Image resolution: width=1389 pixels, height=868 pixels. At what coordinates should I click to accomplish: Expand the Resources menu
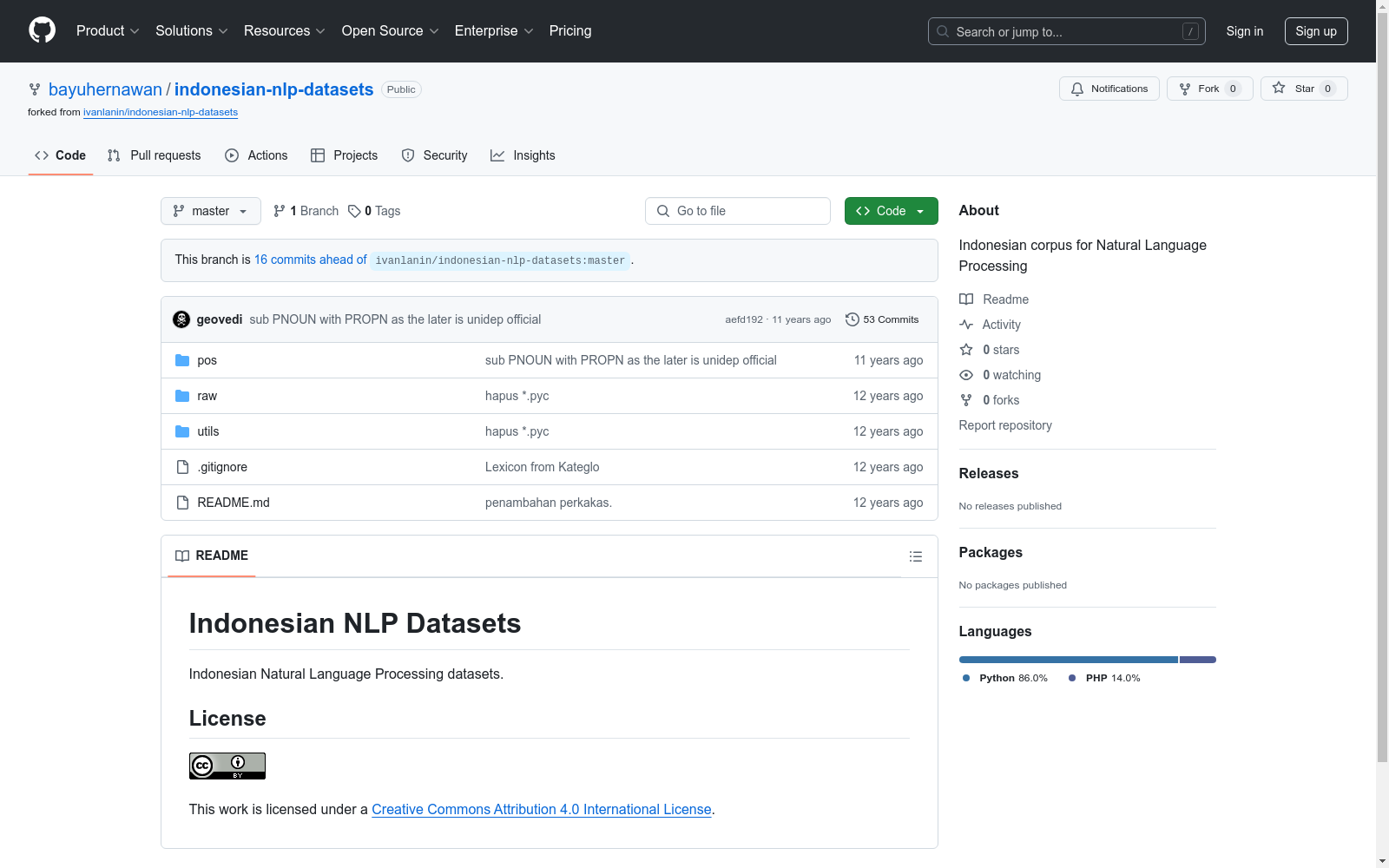tap(285, 30)
